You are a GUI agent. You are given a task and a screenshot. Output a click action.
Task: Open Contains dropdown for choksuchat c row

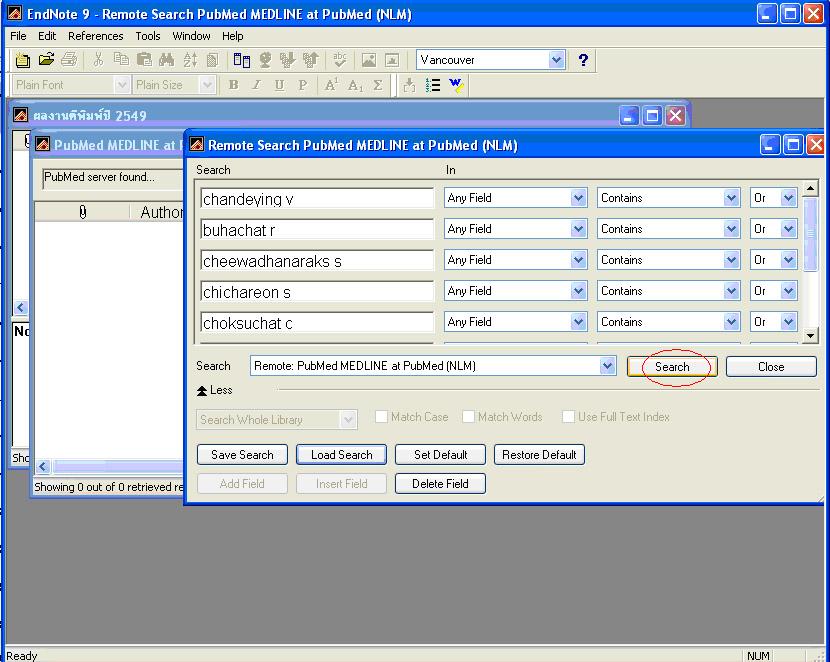(x=732, y=322)
